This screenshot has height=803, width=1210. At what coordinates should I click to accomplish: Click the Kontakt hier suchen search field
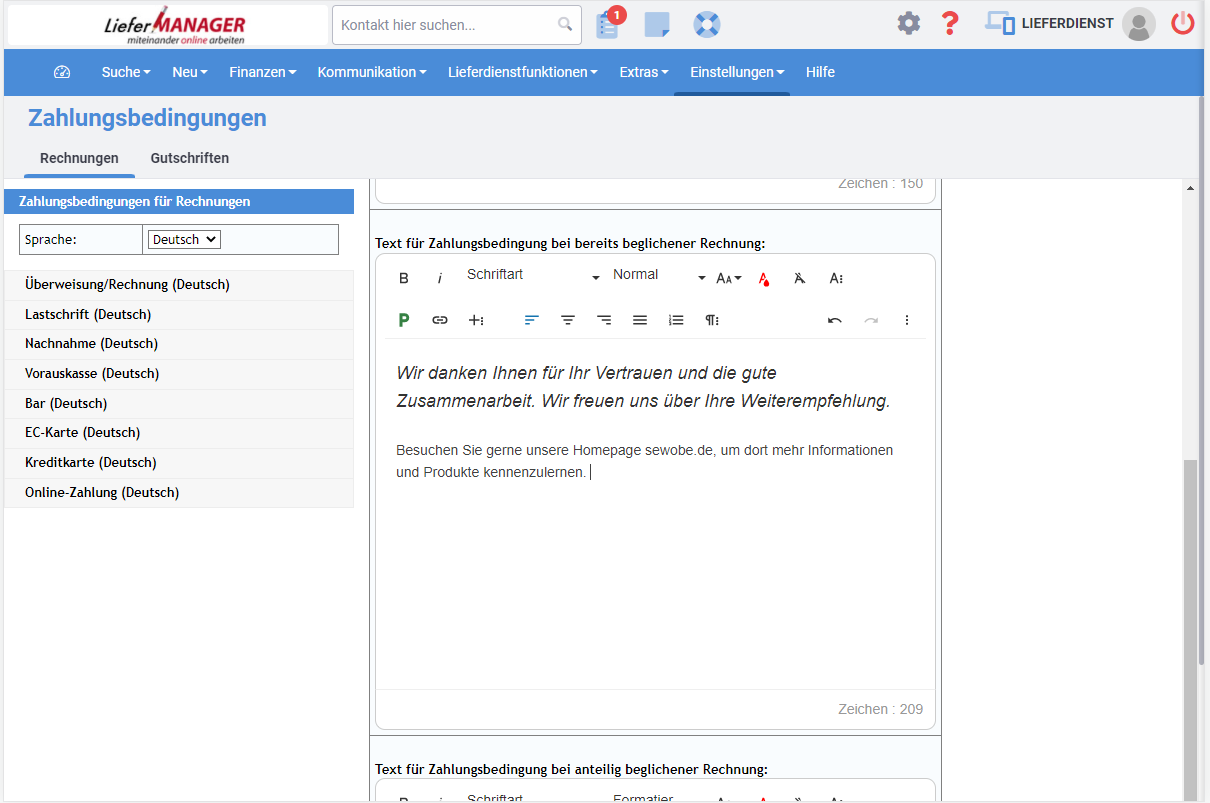[x=446, y=25]
